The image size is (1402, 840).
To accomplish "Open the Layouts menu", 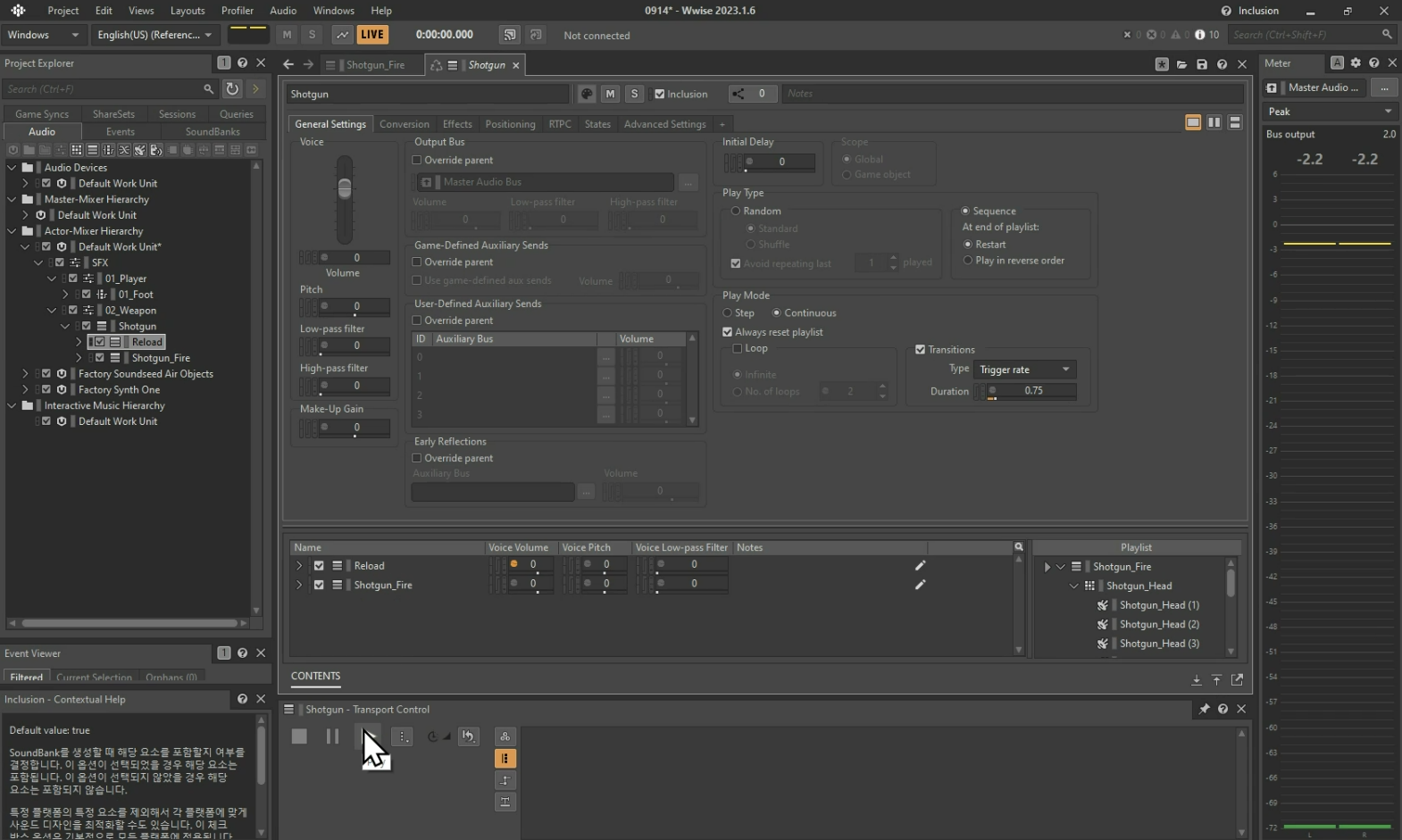I will click(x=188, y=11).
